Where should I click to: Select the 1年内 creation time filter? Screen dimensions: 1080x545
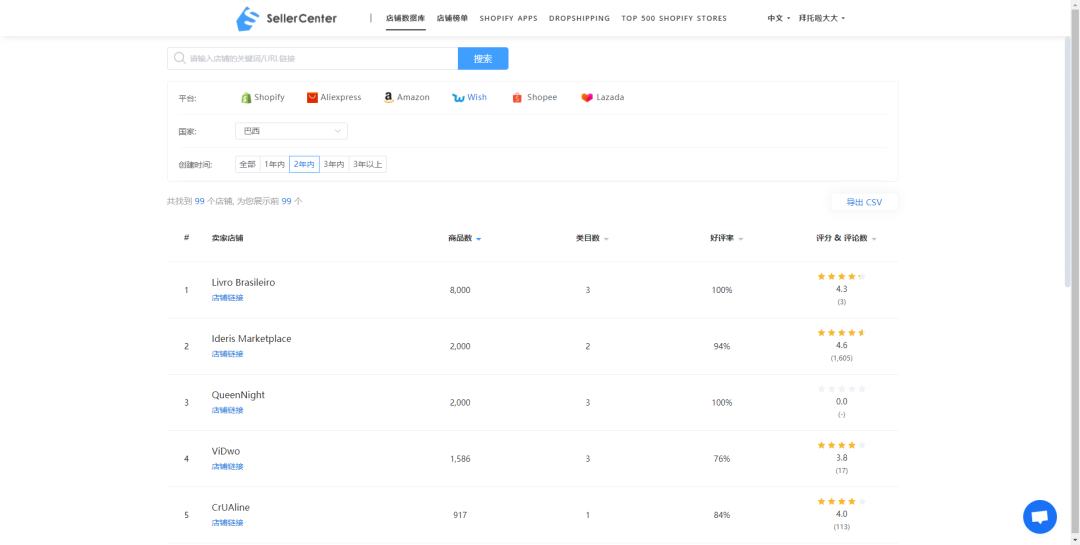tap(274, 164)
